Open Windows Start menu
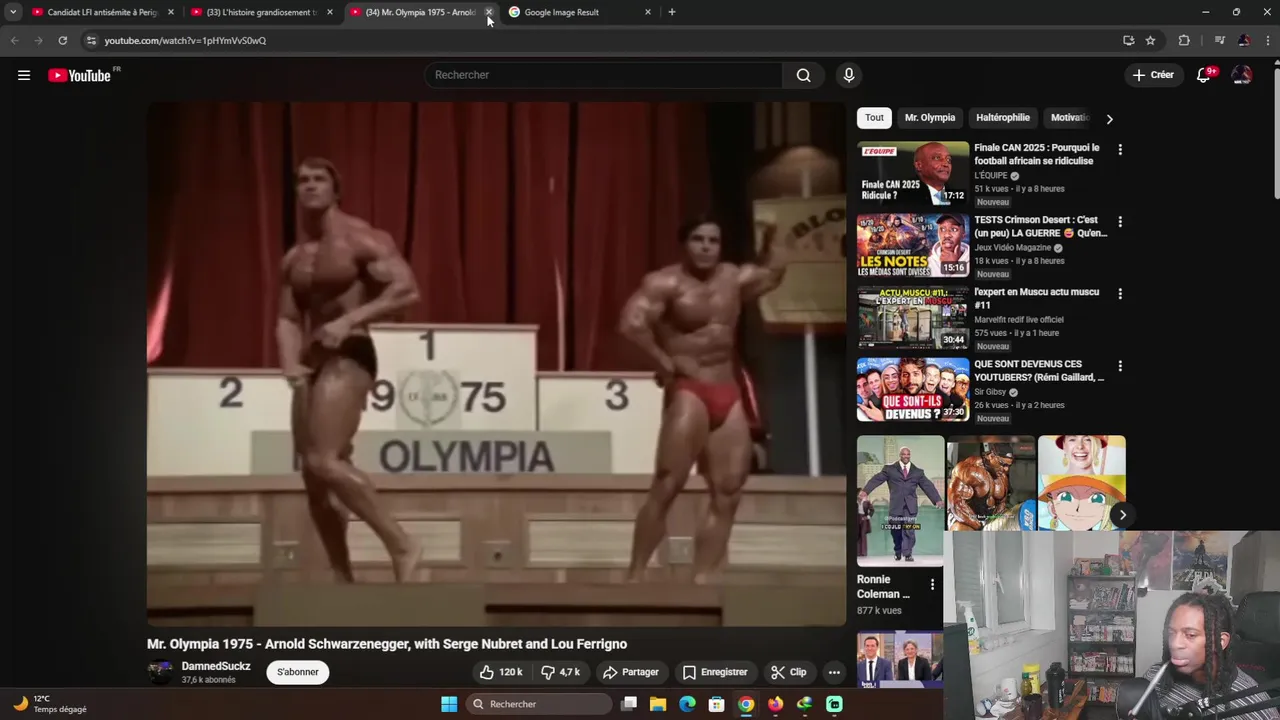Screen dimensions: 1280x720 449,704
